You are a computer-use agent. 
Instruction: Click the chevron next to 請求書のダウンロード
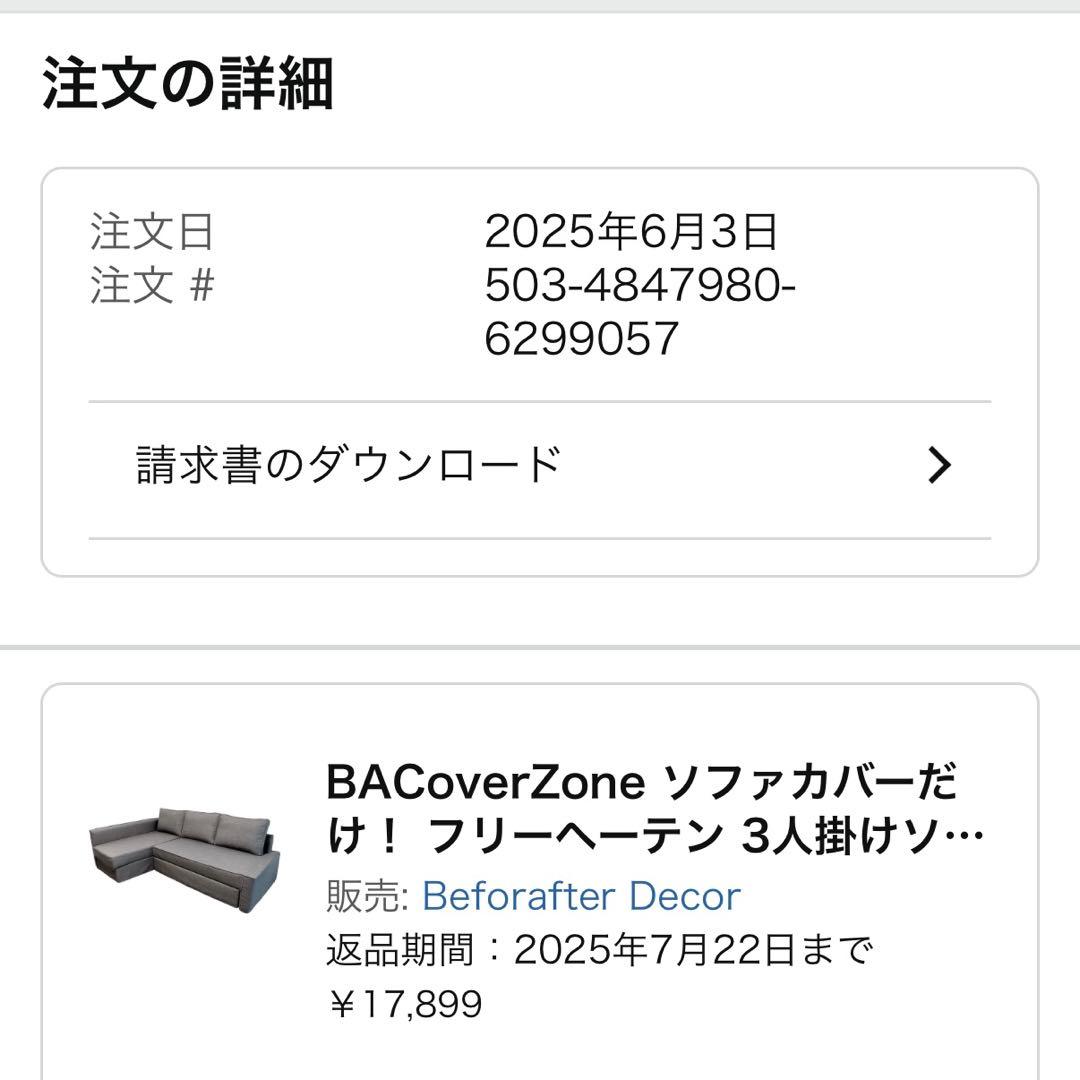[x=938, y=463]
